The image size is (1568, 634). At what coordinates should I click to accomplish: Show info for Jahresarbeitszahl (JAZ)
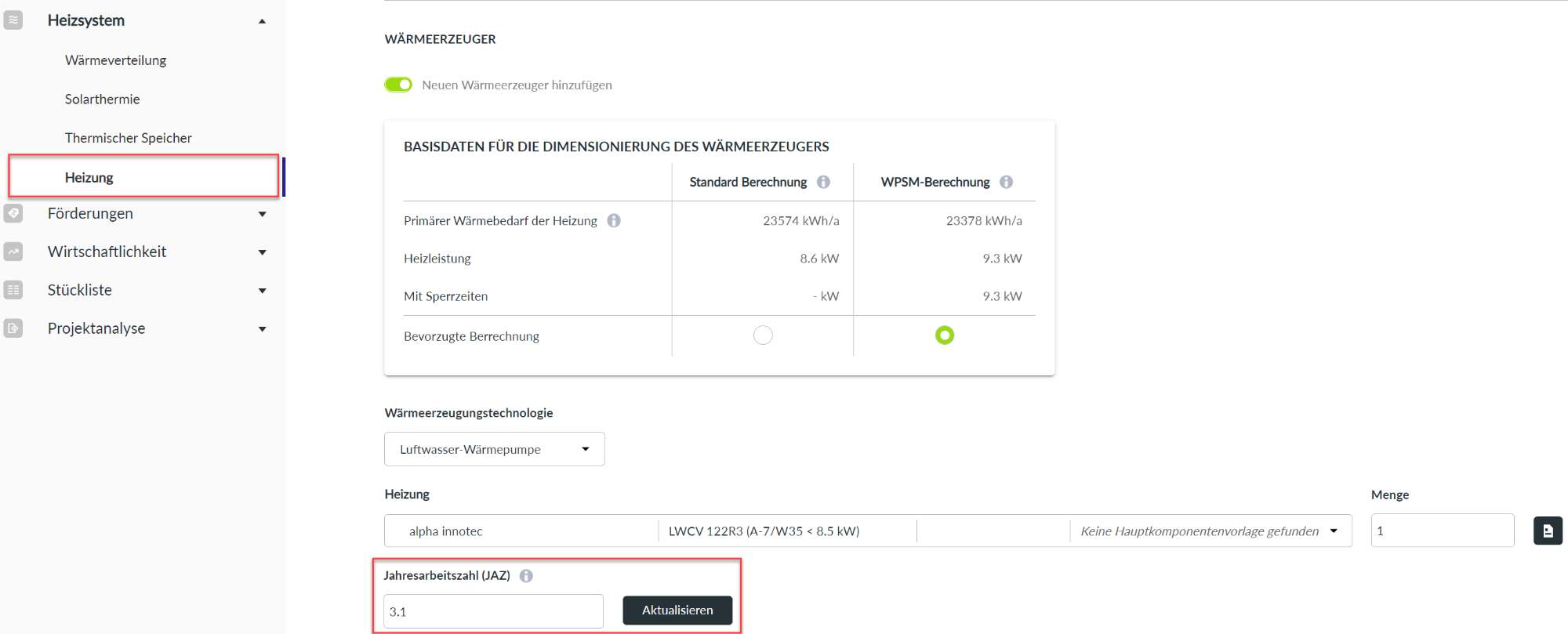[526, 576]
